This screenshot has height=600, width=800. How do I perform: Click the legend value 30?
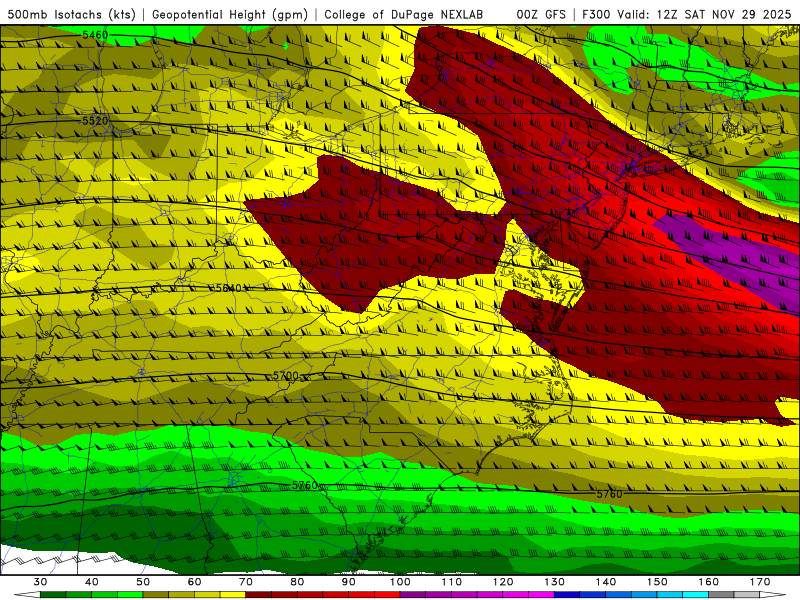(40, 582)
